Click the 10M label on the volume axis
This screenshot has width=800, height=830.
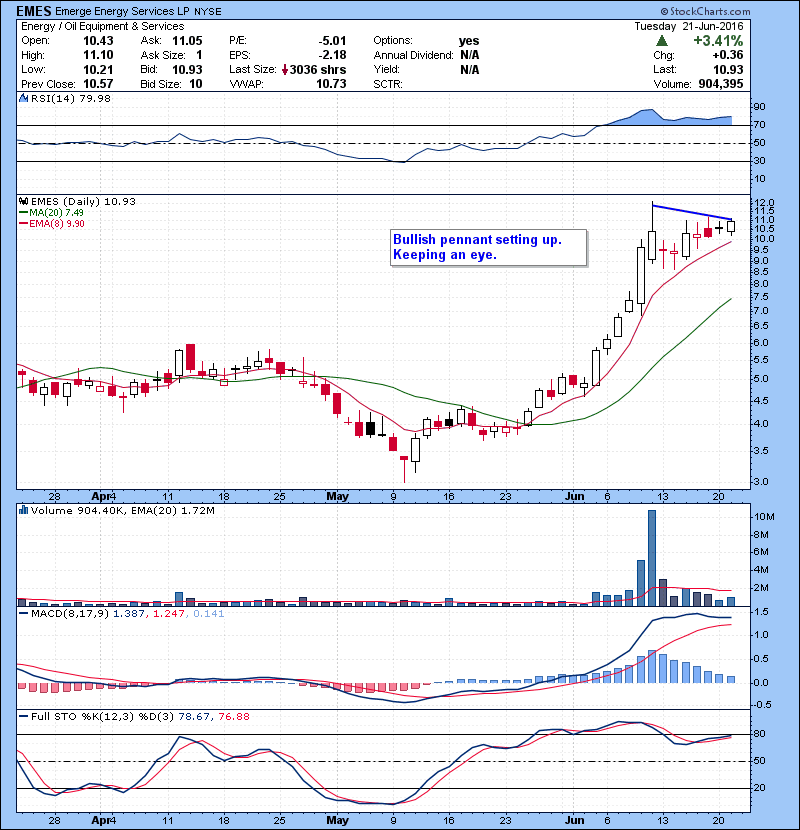point(765,517)
